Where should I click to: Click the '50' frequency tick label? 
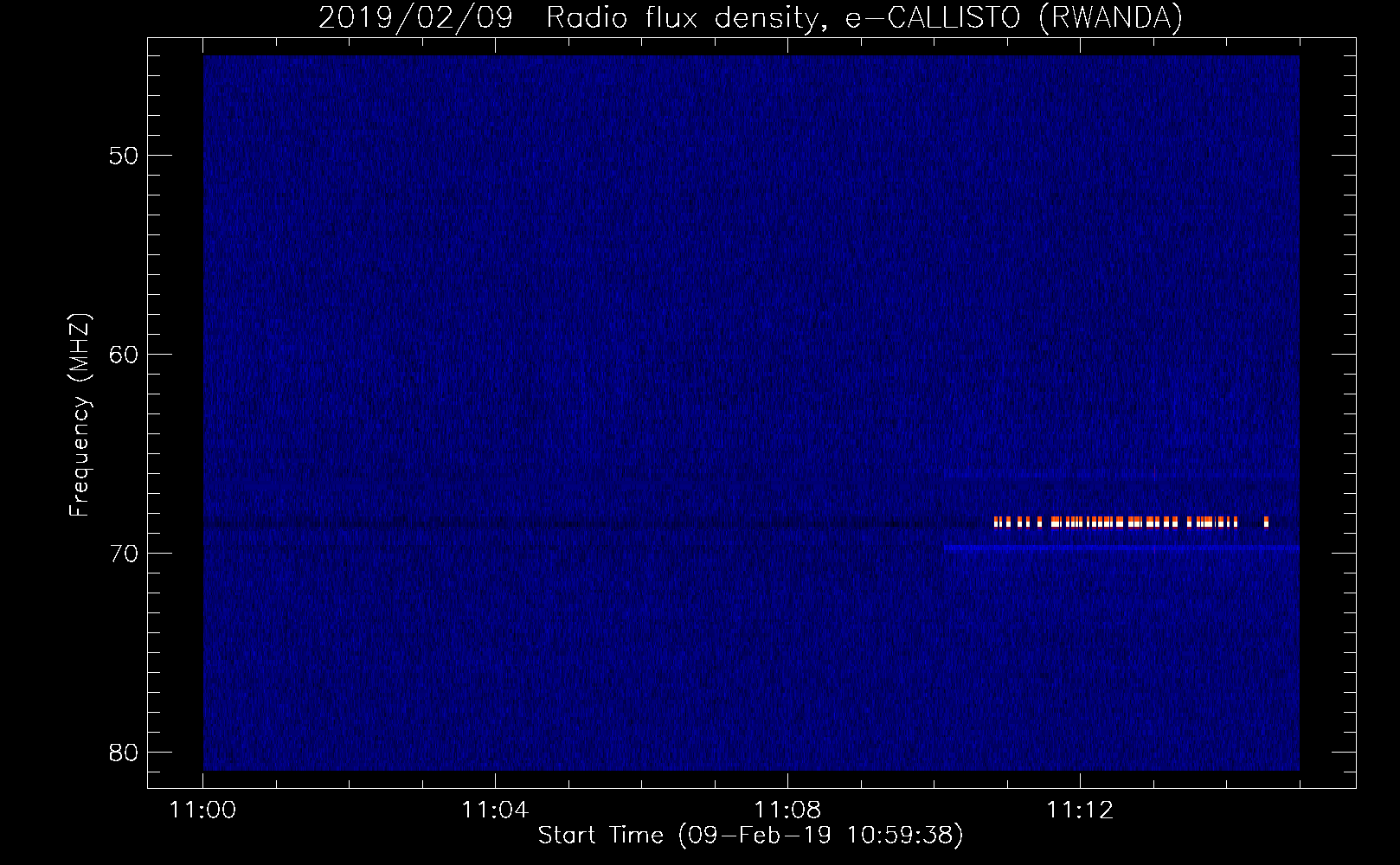click(x=124, y=156)
